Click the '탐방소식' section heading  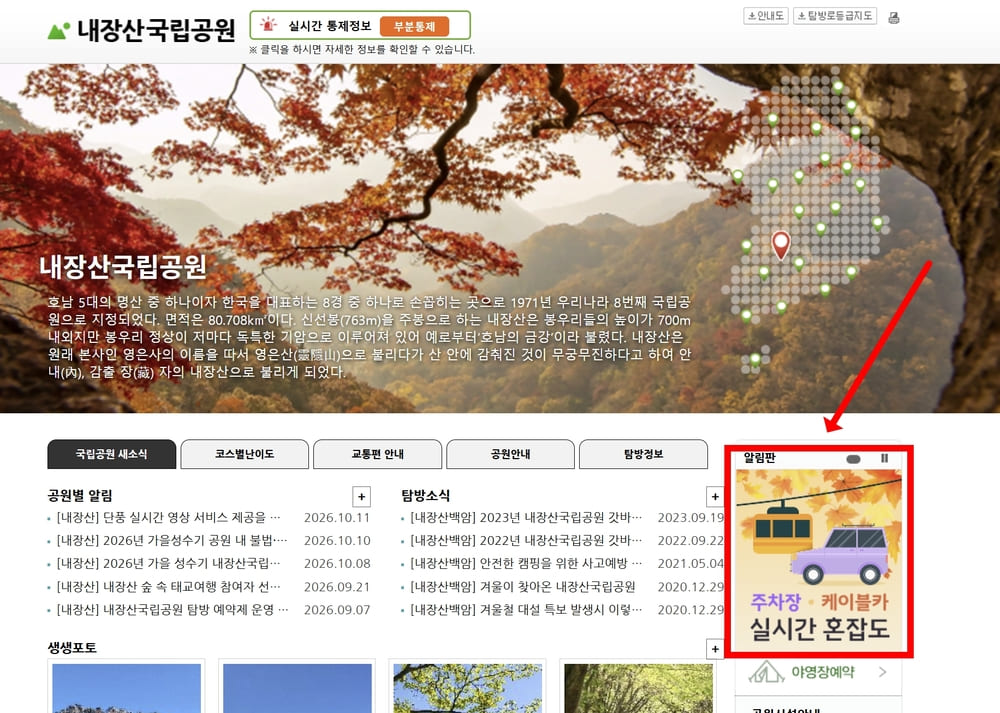[x=425, y=496]
